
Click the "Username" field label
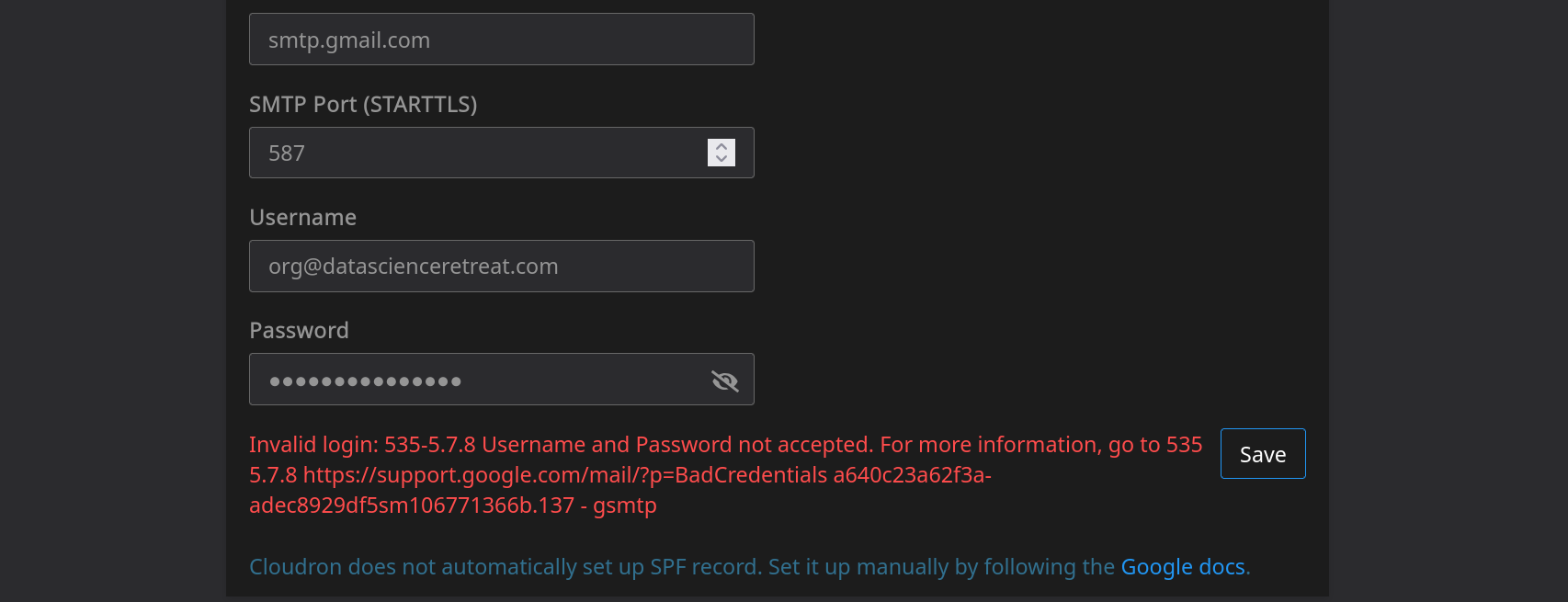point(302,218)
